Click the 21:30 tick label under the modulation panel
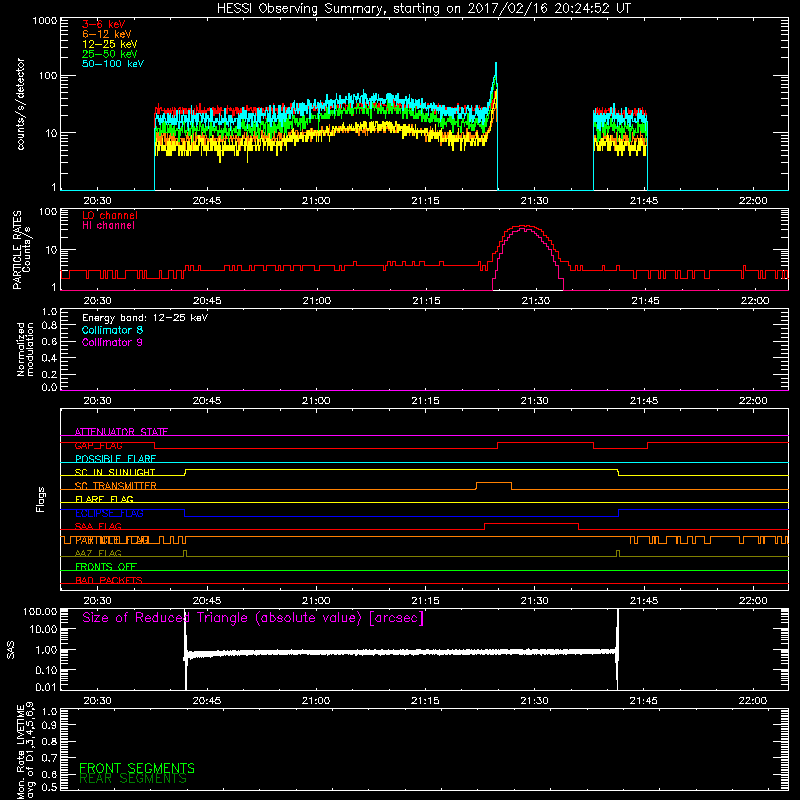Screen dimensions: 800x800 pos(535,401)
